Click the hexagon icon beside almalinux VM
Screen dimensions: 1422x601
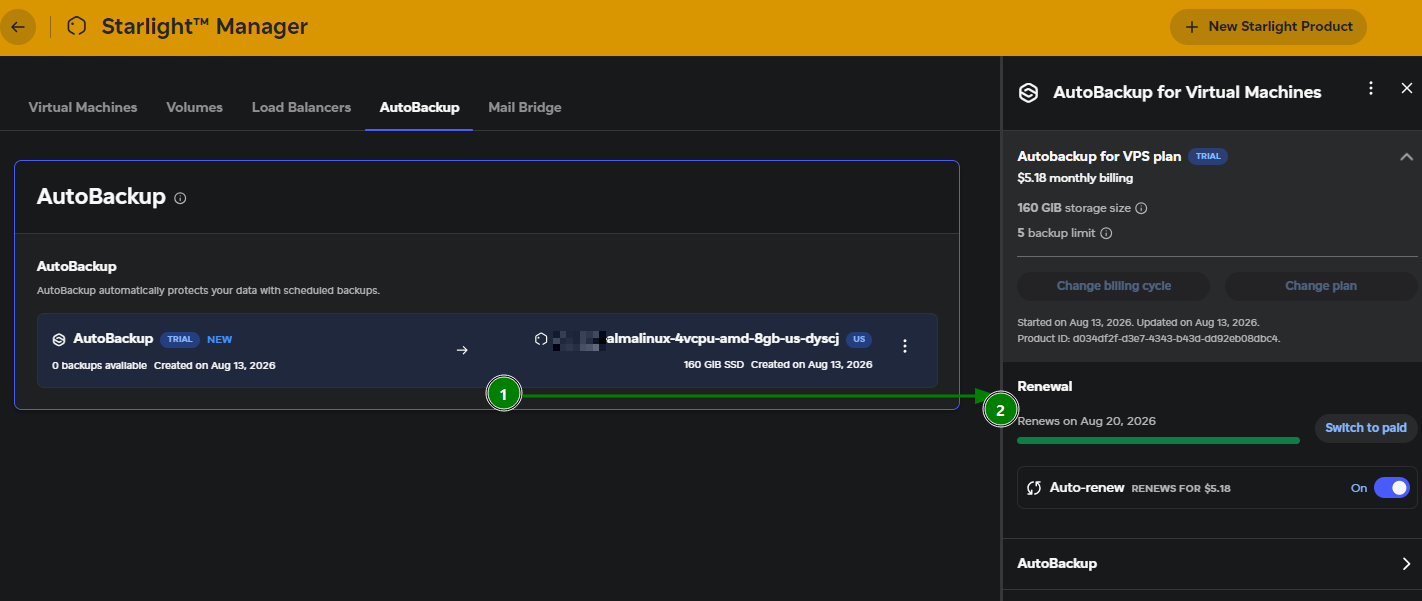(541, 339)
